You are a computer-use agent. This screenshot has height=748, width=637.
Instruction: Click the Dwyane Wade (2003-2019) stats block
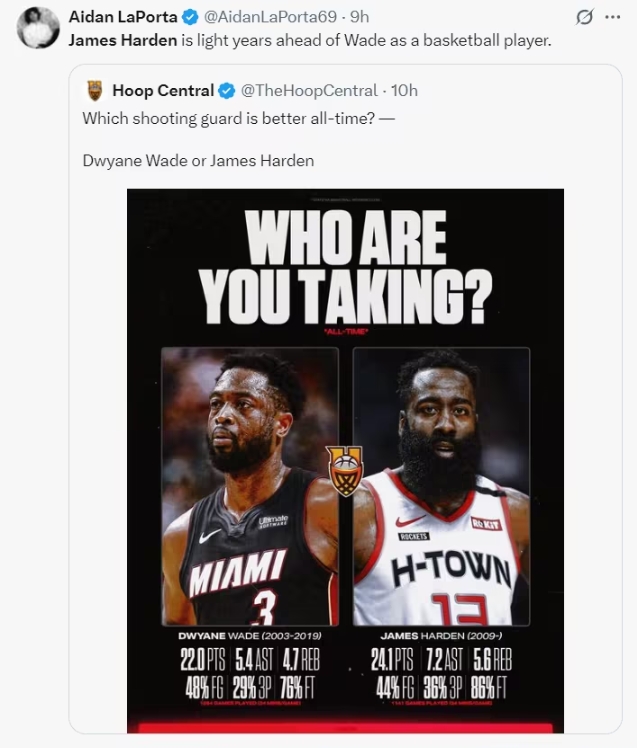coord(250,670)
